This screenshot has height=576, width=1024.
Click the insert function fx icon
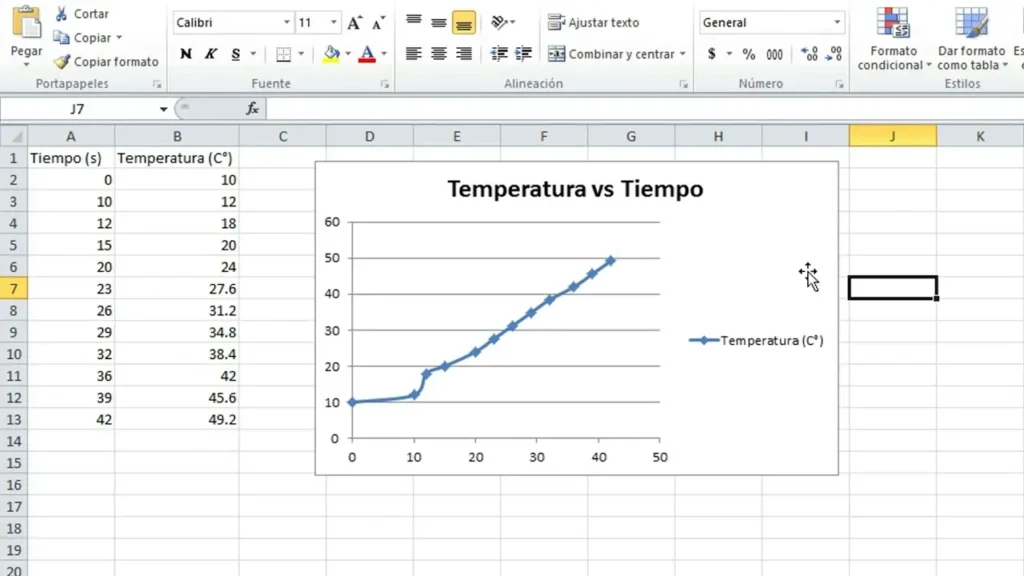(x=253, y=108)
